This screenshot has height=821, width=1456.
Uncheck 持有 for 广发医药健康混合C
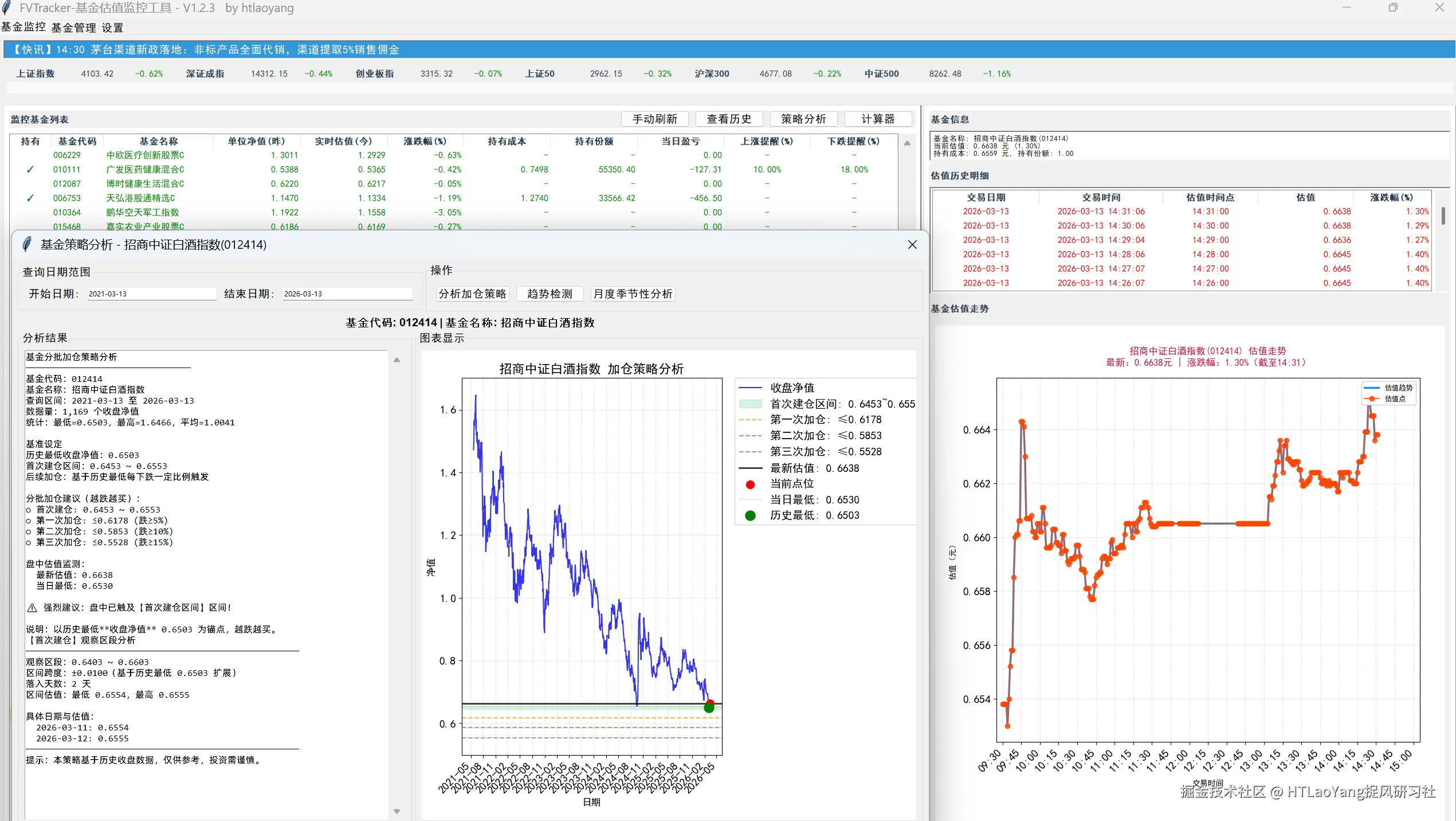(x=30, y=169)
